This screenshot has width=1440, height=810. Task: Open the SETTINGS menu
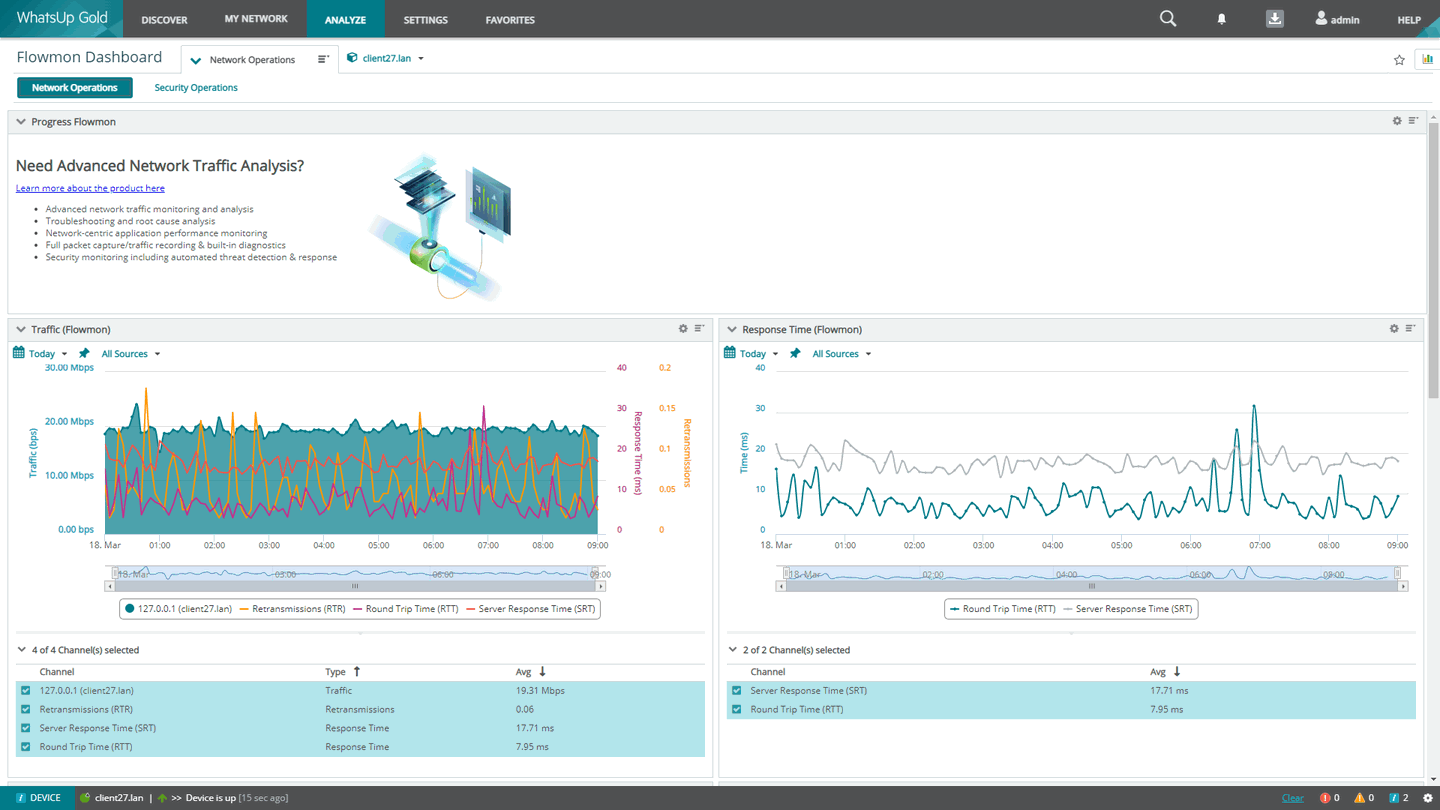425,20
